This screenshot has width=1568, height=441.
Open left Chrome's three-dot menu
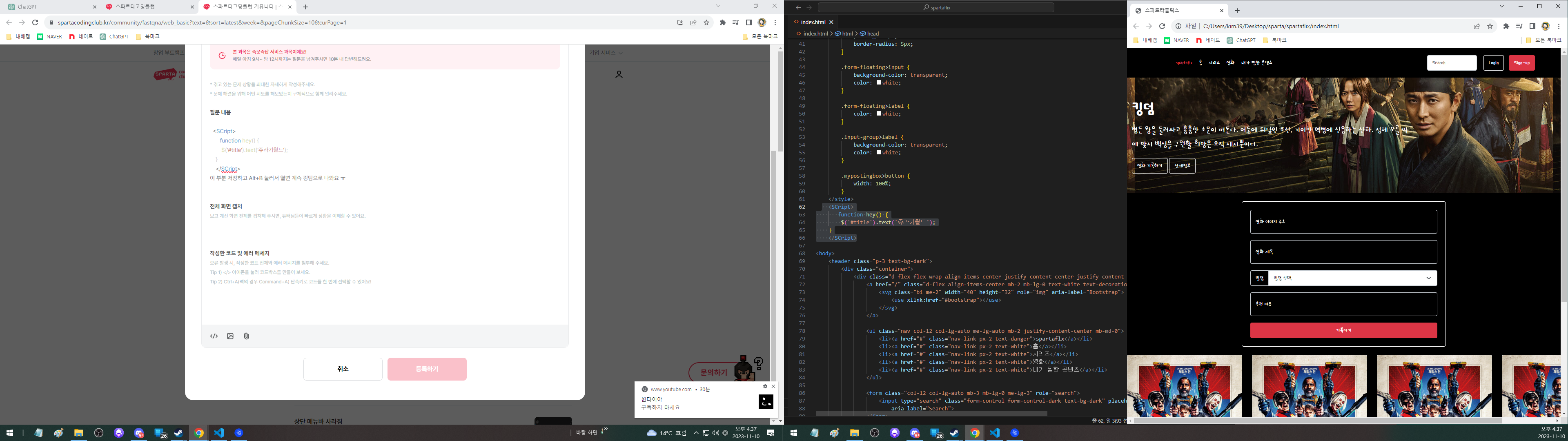(x=775, y=22)
